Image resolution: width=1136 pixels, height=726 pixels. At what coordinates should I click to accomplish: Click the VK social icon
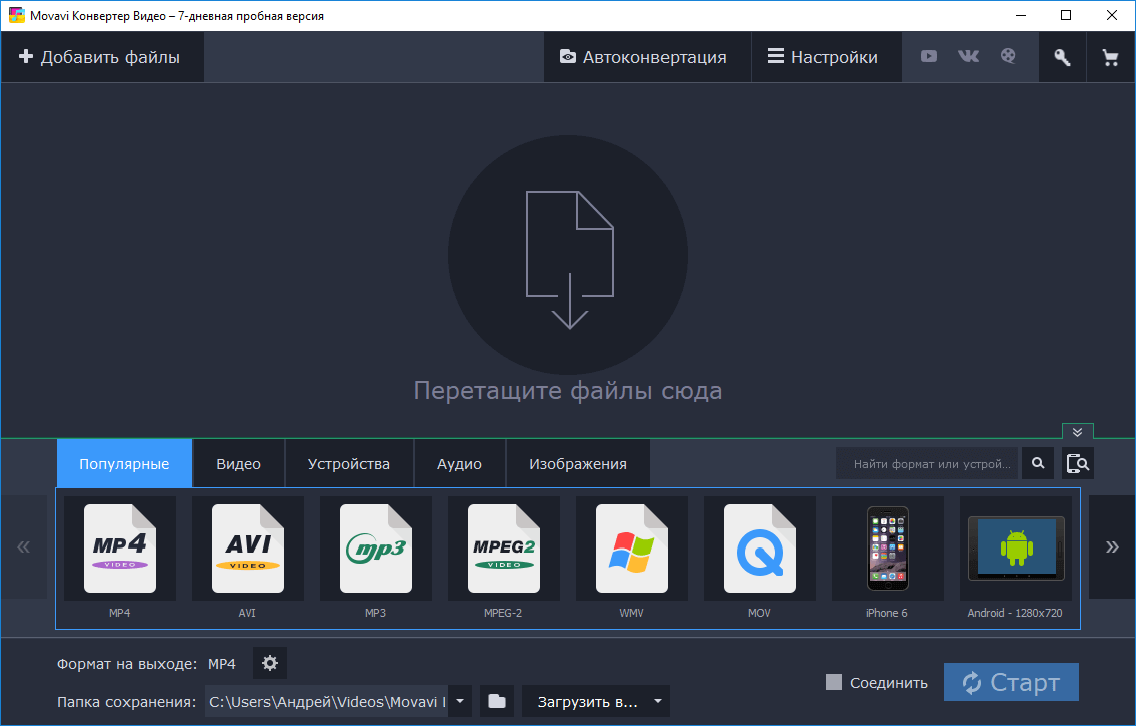click(968, 56)
